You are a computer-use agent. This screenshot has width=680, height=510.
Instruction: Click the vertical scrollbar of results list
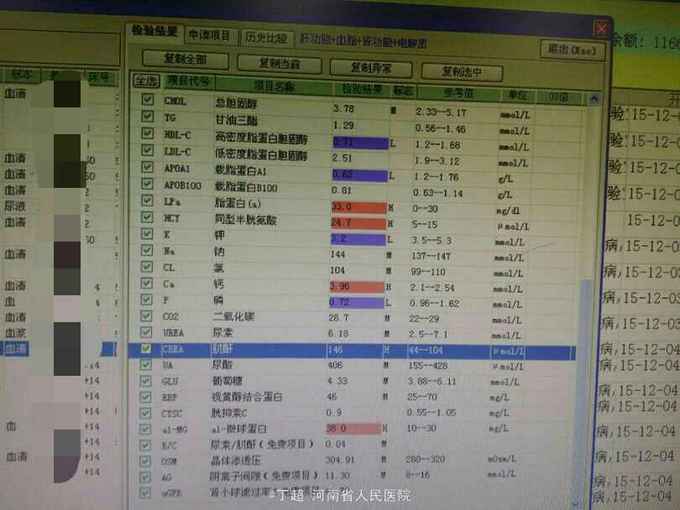(585, 300)
